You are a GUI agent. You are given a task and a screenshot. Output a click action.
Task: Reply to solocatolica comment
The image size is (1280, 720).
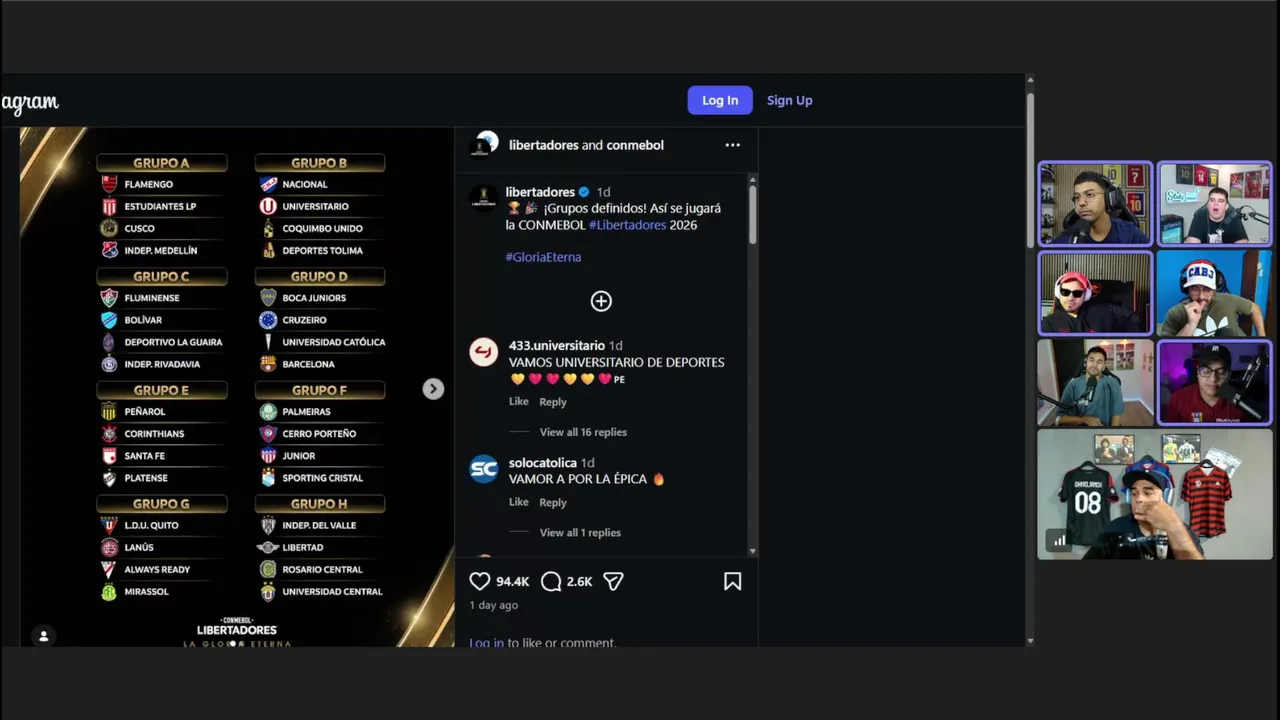tap(553, 502)
